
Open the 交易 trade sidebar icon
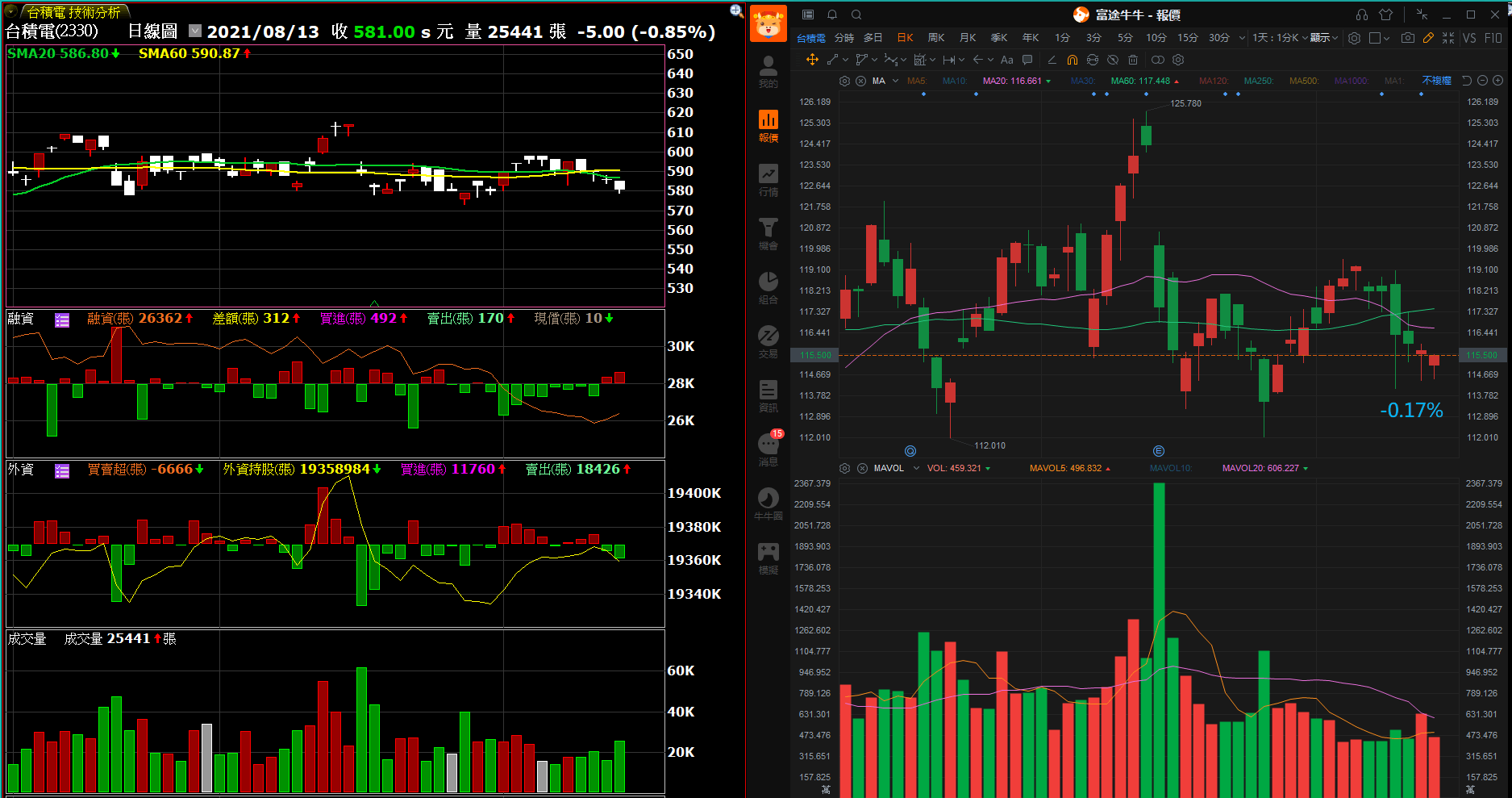(x=768, y=341)
